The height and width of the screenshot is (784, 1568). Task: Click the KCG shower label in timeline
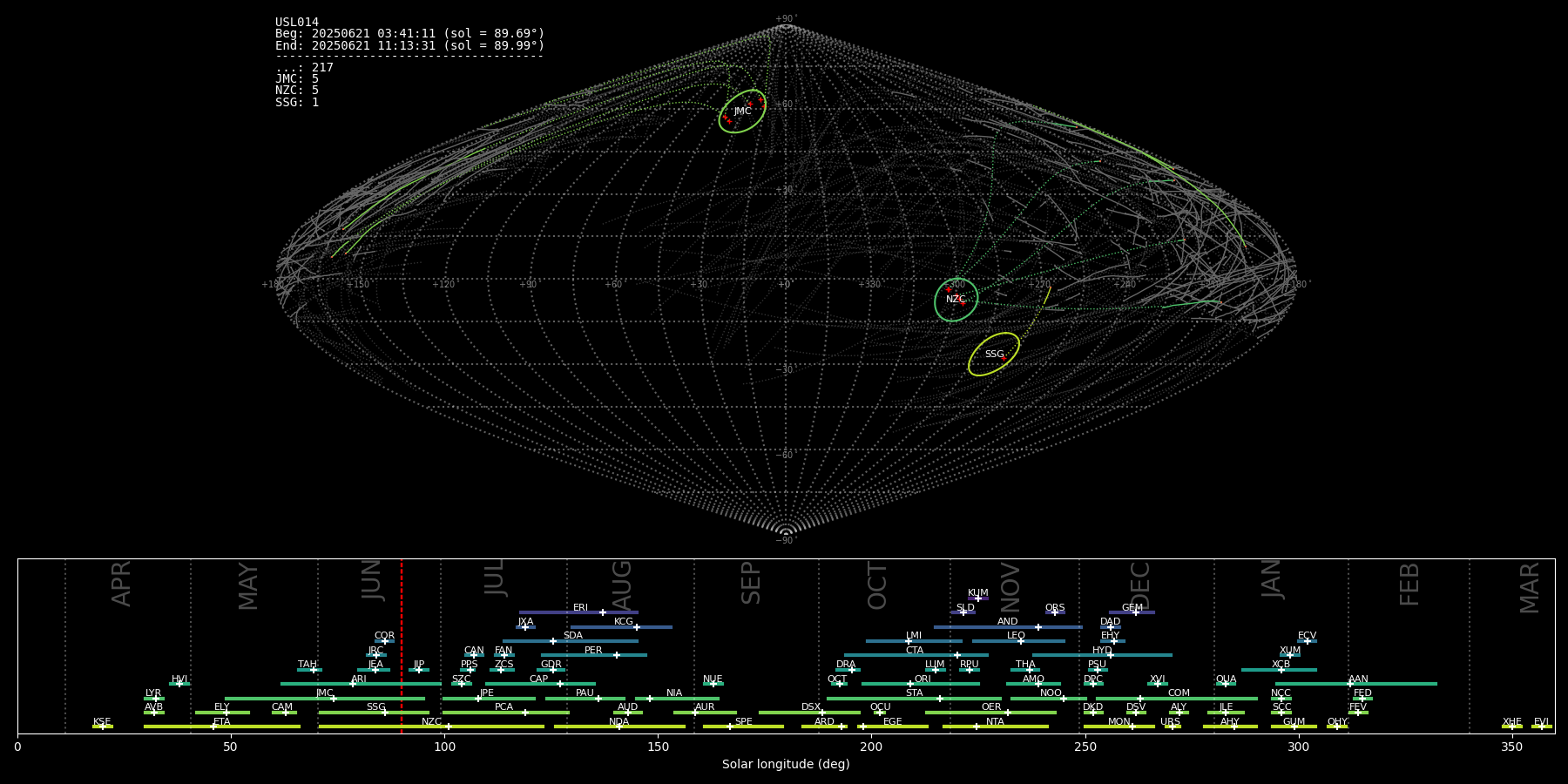click(x=624, y=622)
